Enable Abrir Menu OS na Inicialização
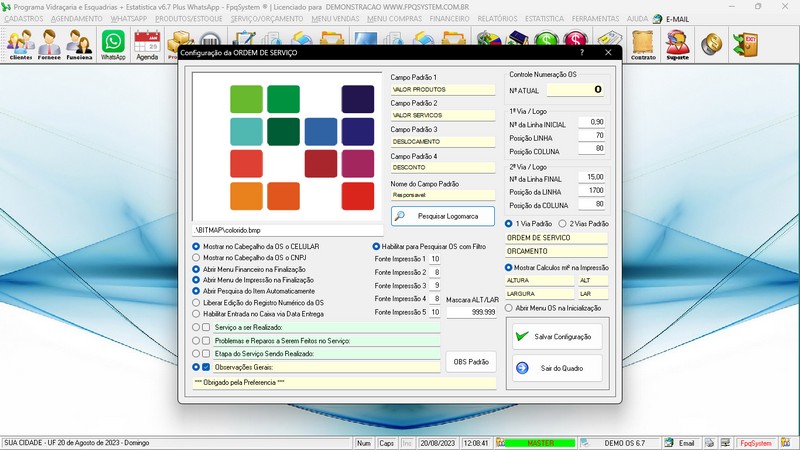Screen dimensions: 800x450 pyautogui.click(x=509, y=308)
